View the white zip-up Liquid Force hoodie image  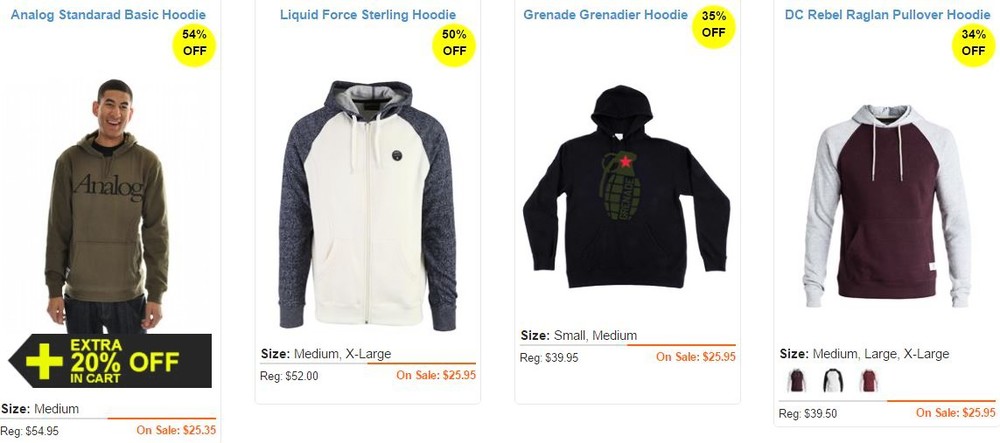coord(367,205)
